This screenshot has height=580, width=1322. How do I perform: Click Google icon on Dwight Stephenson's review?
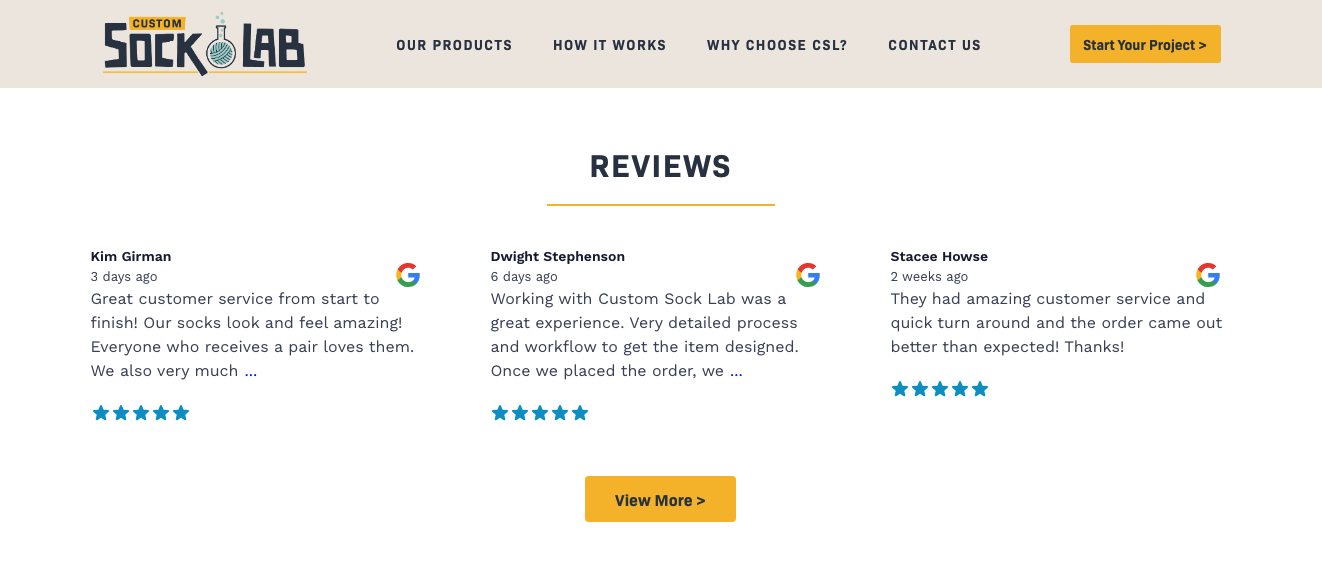pyautogui.click(x=808, y=275)
